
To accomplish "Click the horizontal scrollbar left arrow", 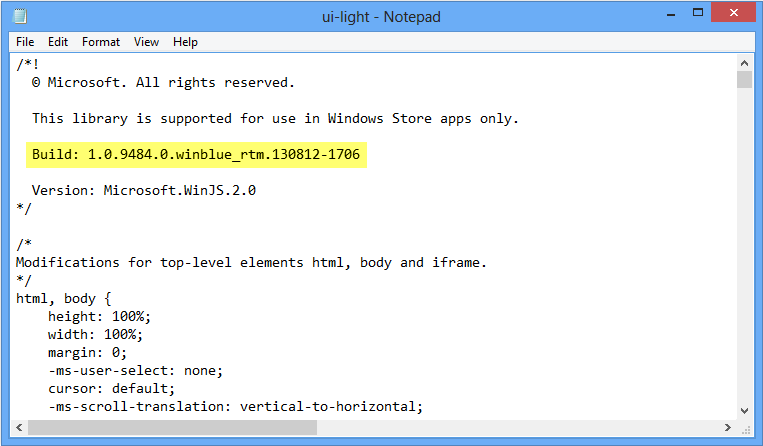I will tap(19, 428).
